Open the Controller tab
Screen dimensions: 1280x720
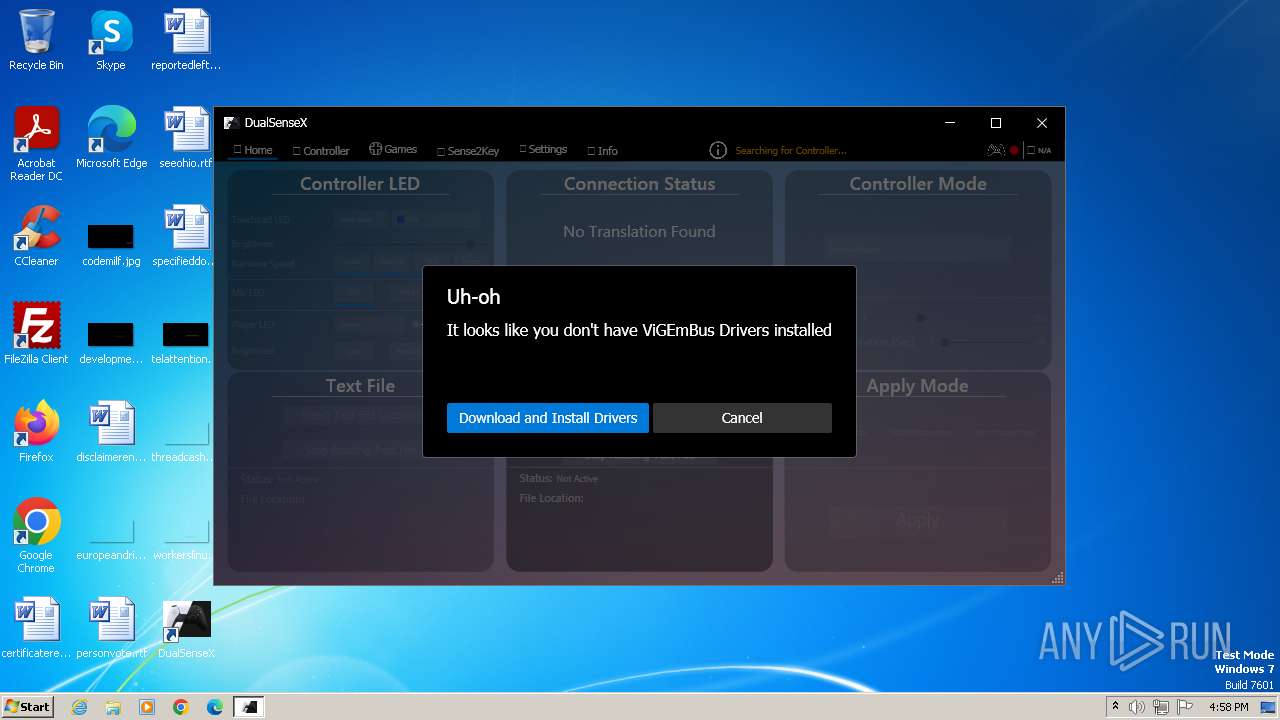[321, 151]
